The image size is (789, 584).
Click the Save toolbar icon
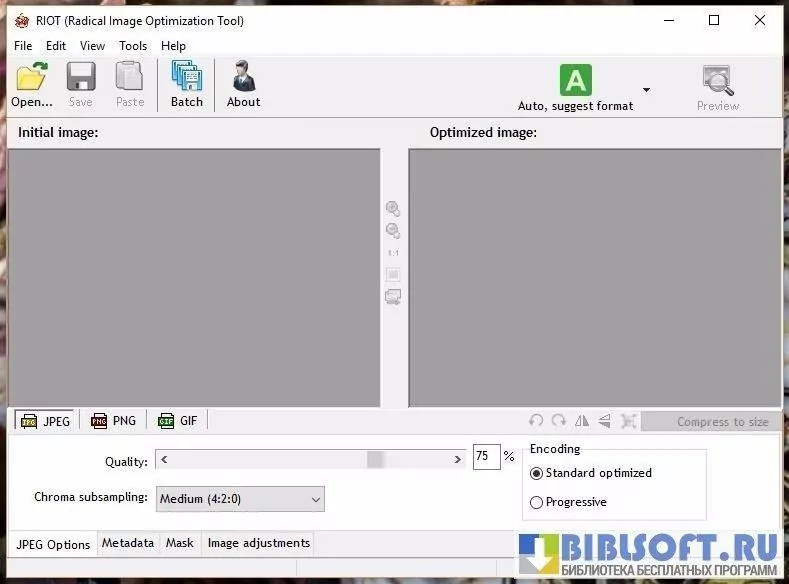(81, 78)
